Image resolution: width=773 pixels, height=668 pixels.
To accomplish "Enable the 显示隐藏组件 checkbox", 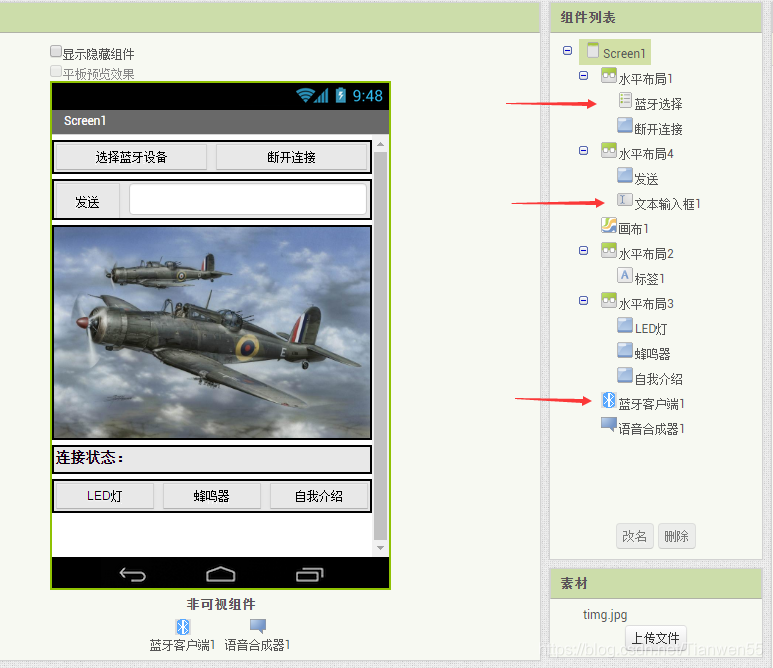I will (x=56, y=51).
